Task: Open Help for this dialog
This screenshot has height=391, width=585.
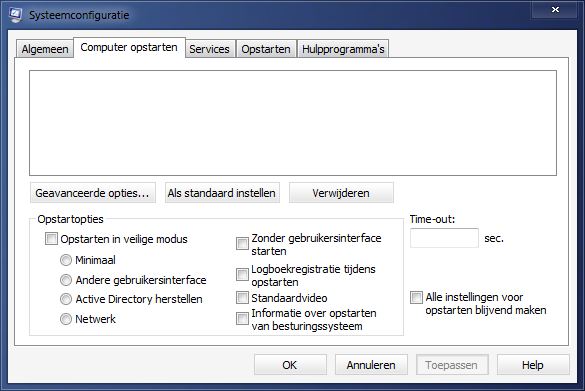Action: (533, 365)
